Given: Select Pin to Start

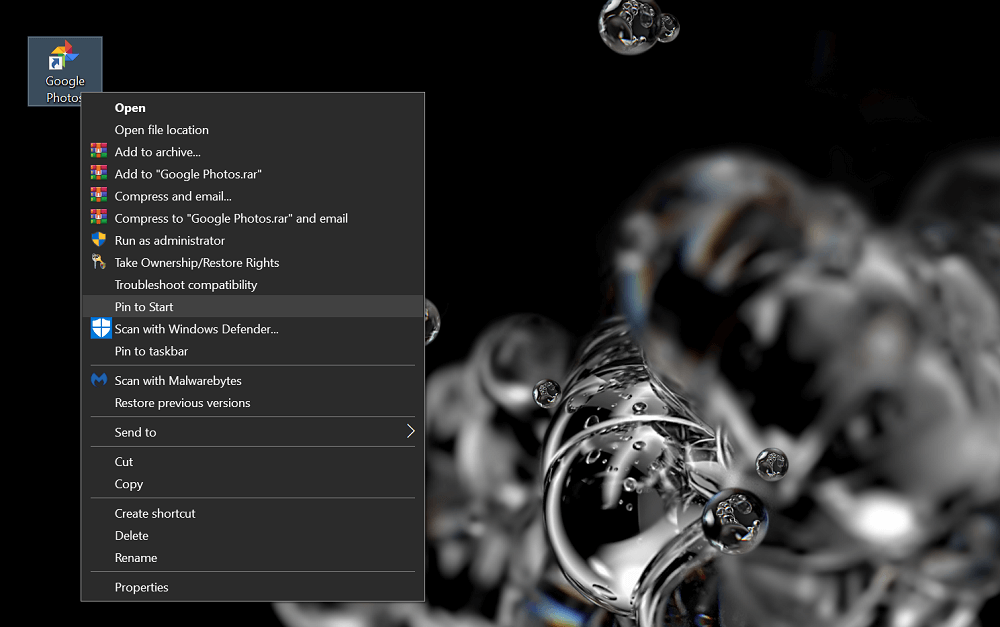Looking at the screenshot, I should (x=253, y=307).
